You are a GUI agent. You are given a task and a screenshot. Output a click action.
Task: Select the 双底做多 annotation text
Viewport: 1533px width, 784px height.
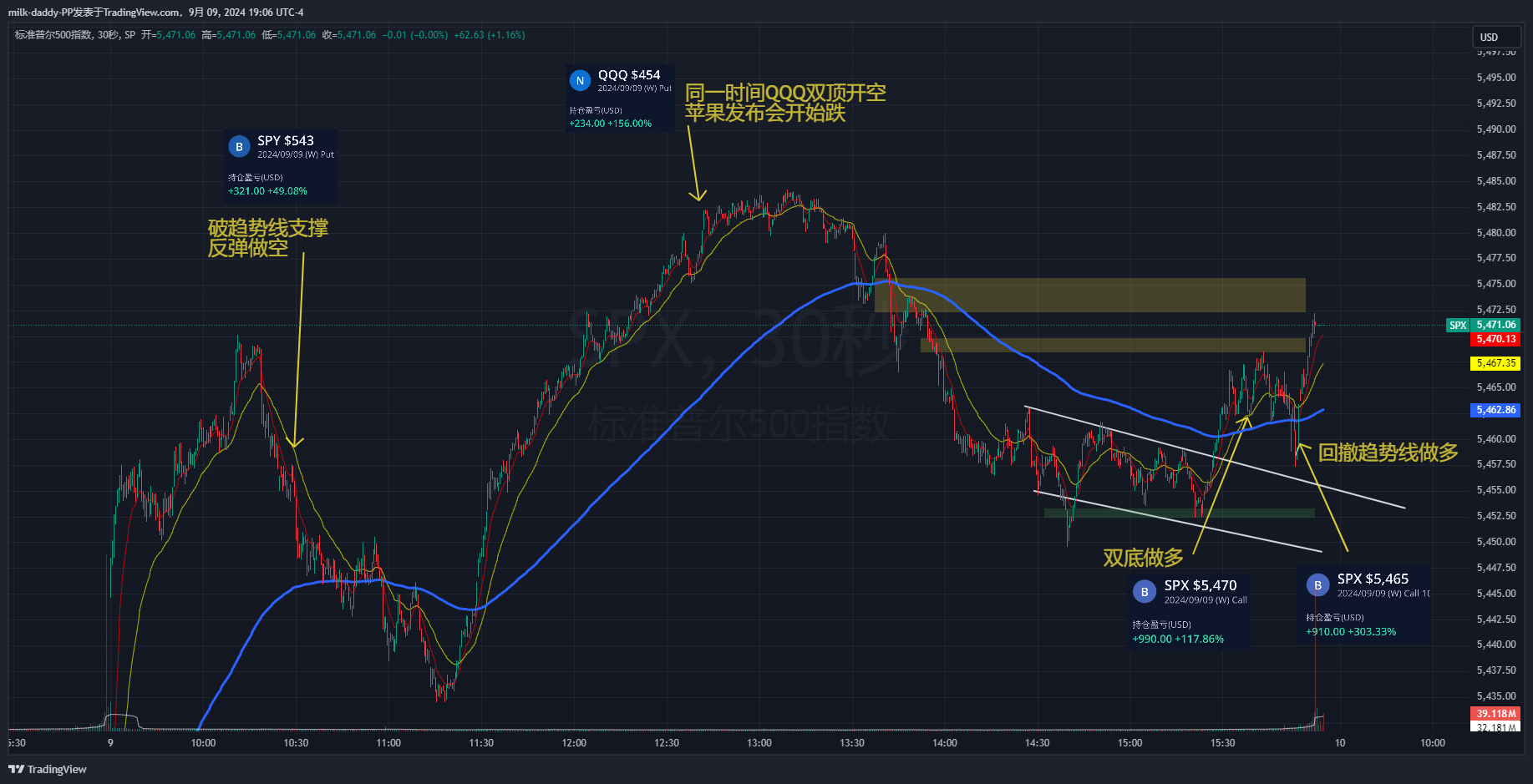[x=1143, y=558]
